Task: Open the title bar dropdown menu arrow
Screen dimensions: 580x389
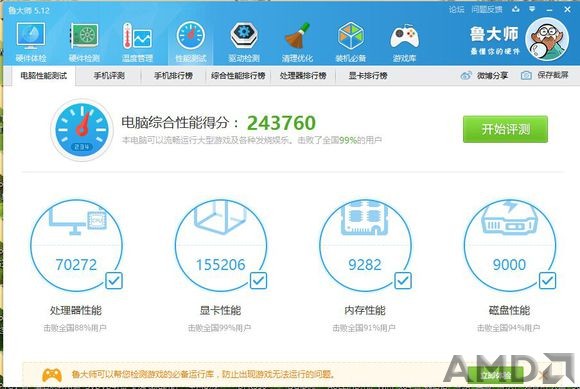Action: pos(532,9)
